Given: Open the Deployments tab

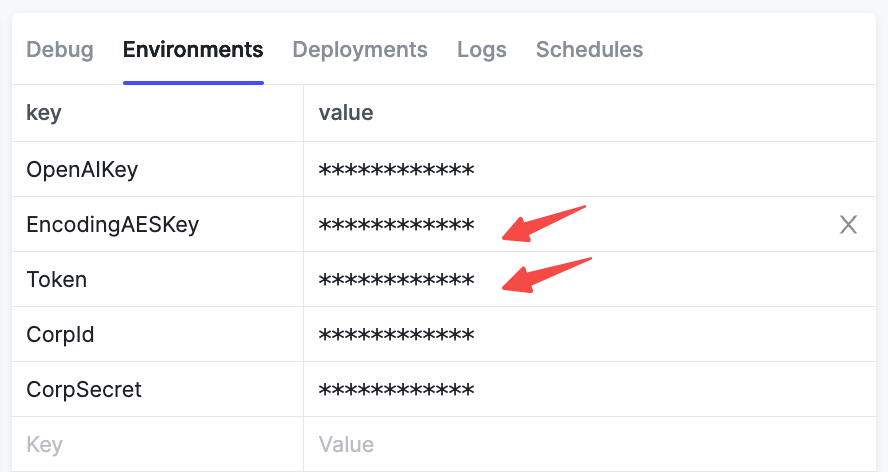Looking at the screenshot, I should [x=360, y=50].
